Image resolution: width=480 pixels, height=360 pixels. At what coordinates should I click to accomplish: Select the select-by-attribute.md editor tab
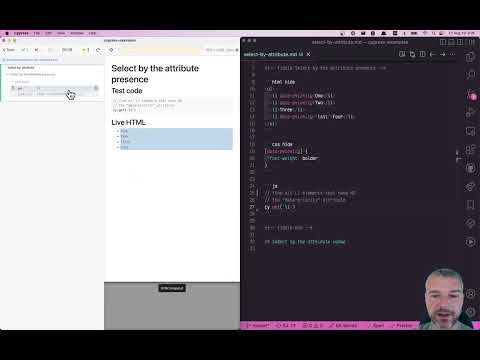point(277,54)
